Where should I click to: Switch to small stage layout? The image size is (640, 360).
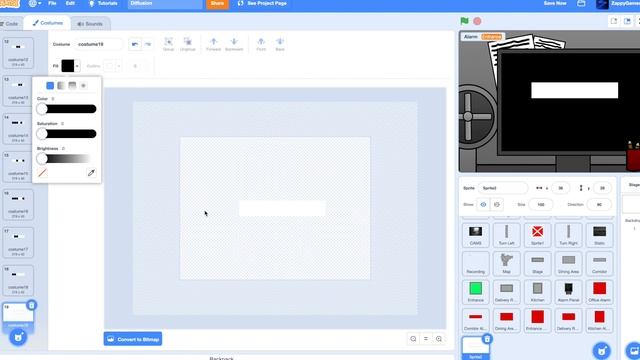[x=614, y=21]
